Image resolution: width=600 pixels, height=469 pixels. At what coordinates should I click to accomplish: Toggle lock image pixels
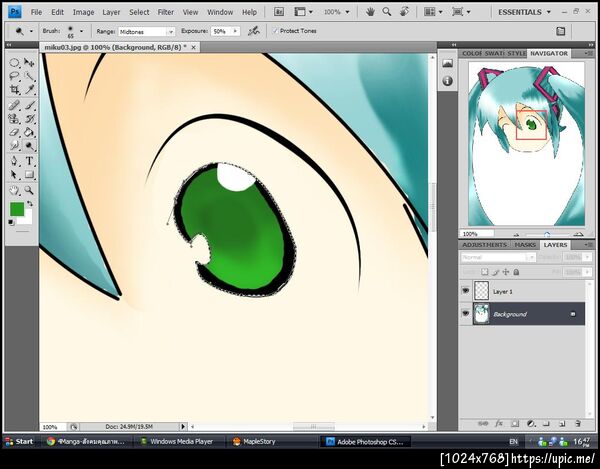[496, 272]
